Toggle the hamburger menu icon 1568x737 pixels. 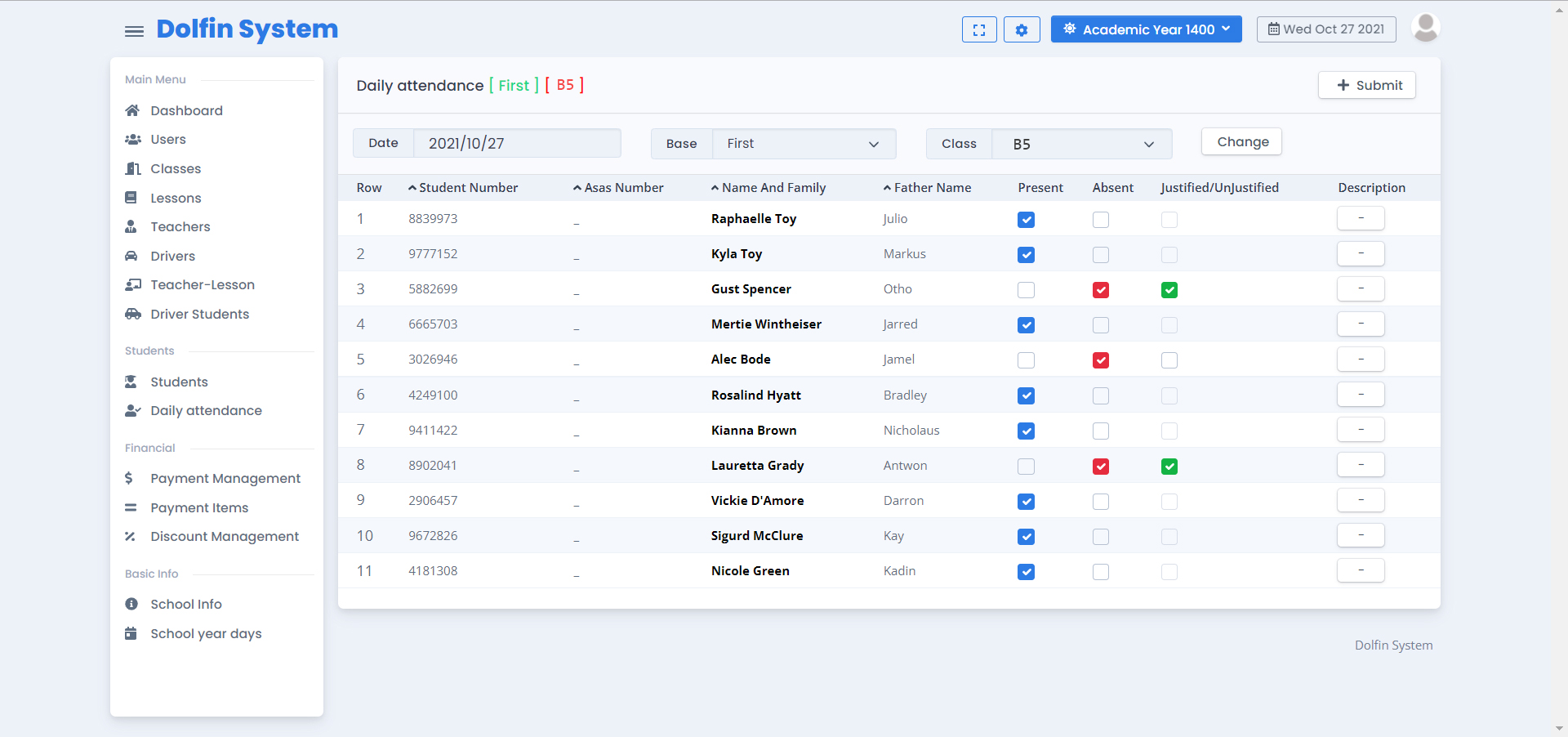coord(134,31)
